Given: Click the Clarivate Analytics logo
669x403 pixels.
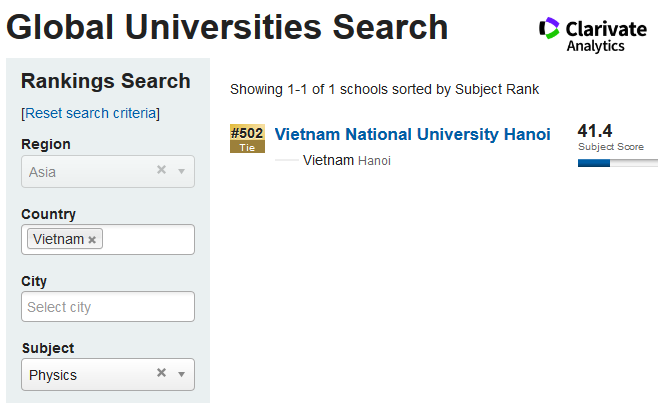Looking at the screenshot, I should 592,35.
